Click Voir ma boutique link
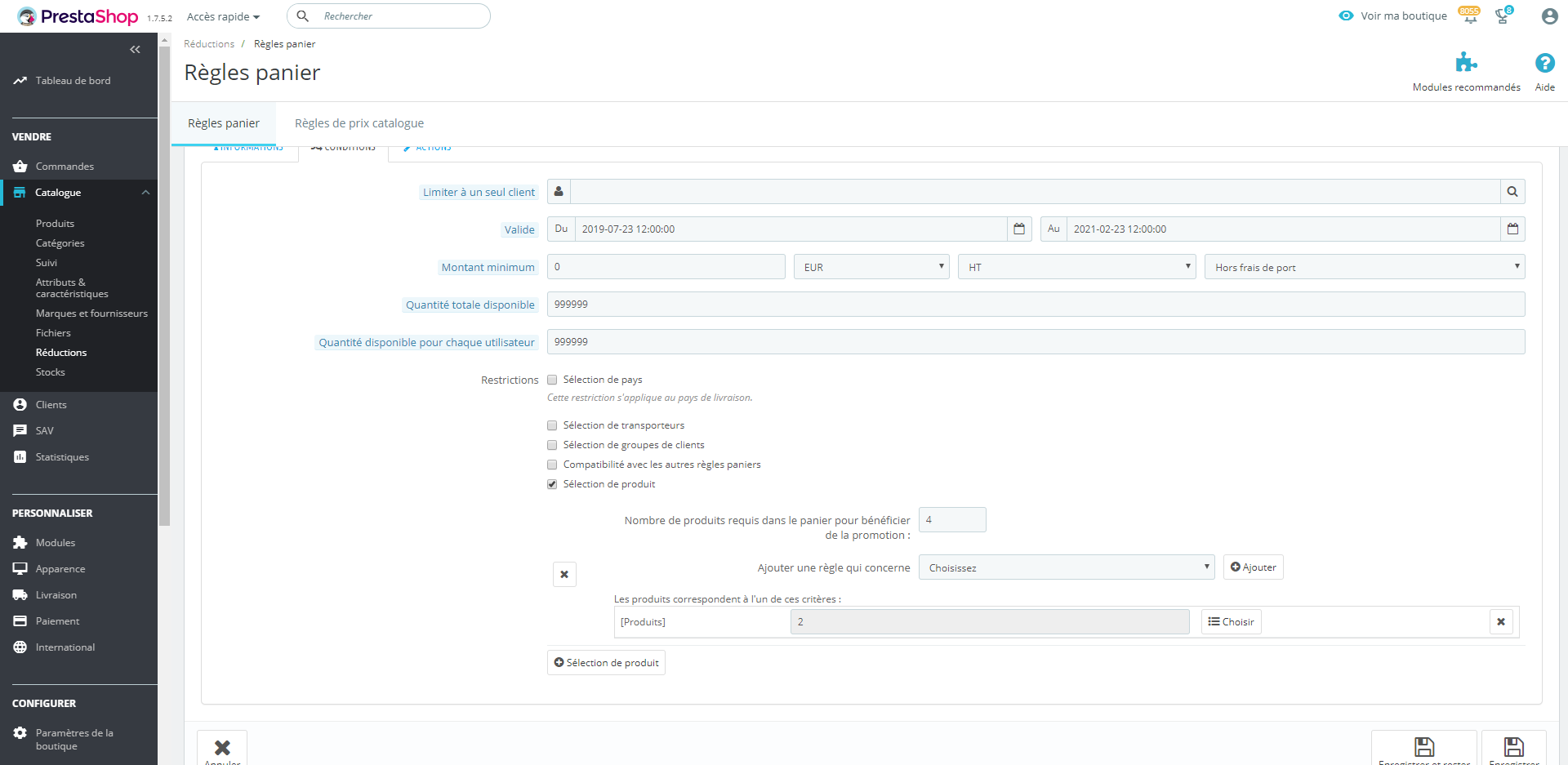The height and width of the screenshot is (765, 1568). click(x=1393, y=16)
